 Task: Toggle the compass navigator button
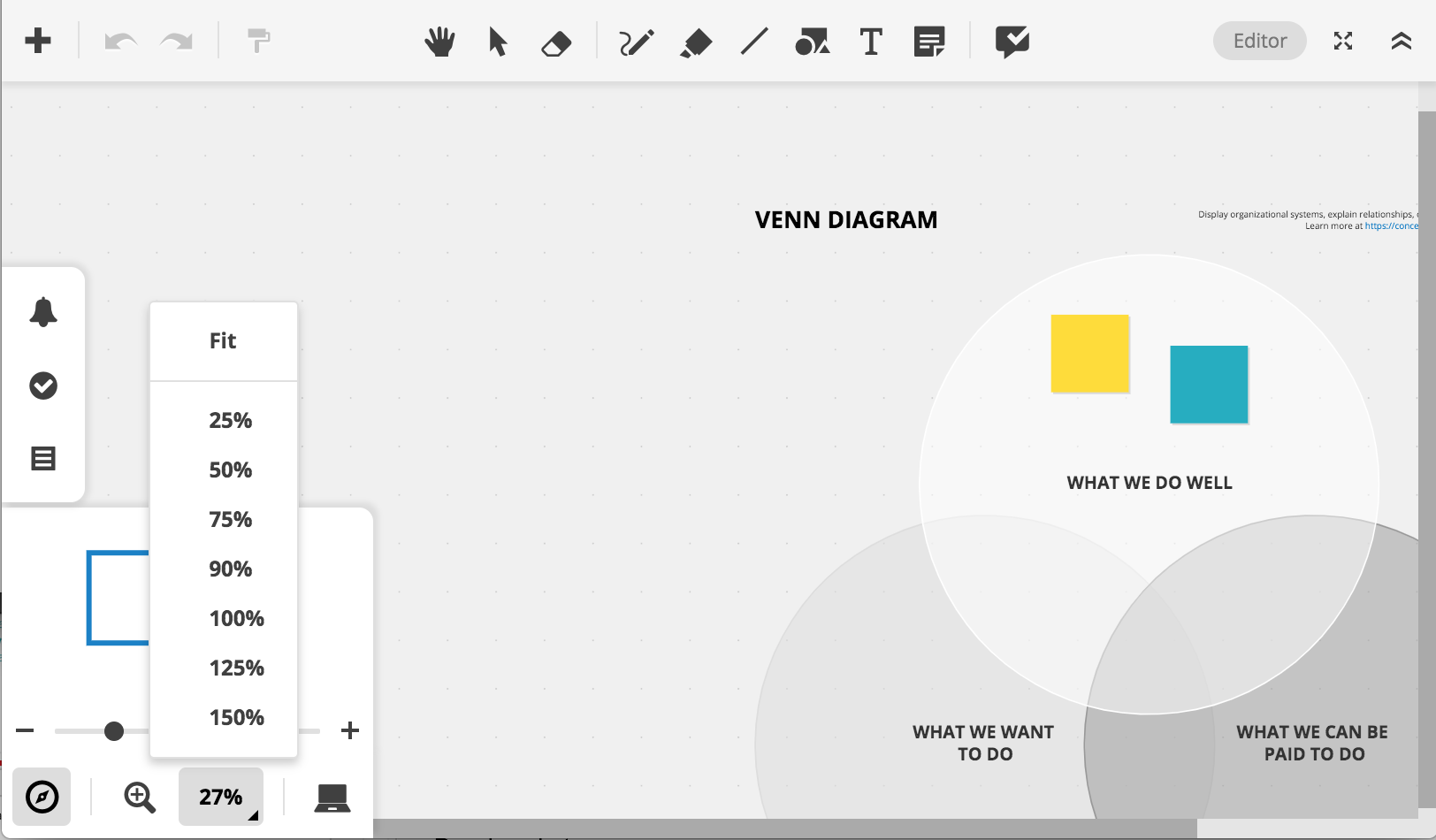tap(42, 797)
